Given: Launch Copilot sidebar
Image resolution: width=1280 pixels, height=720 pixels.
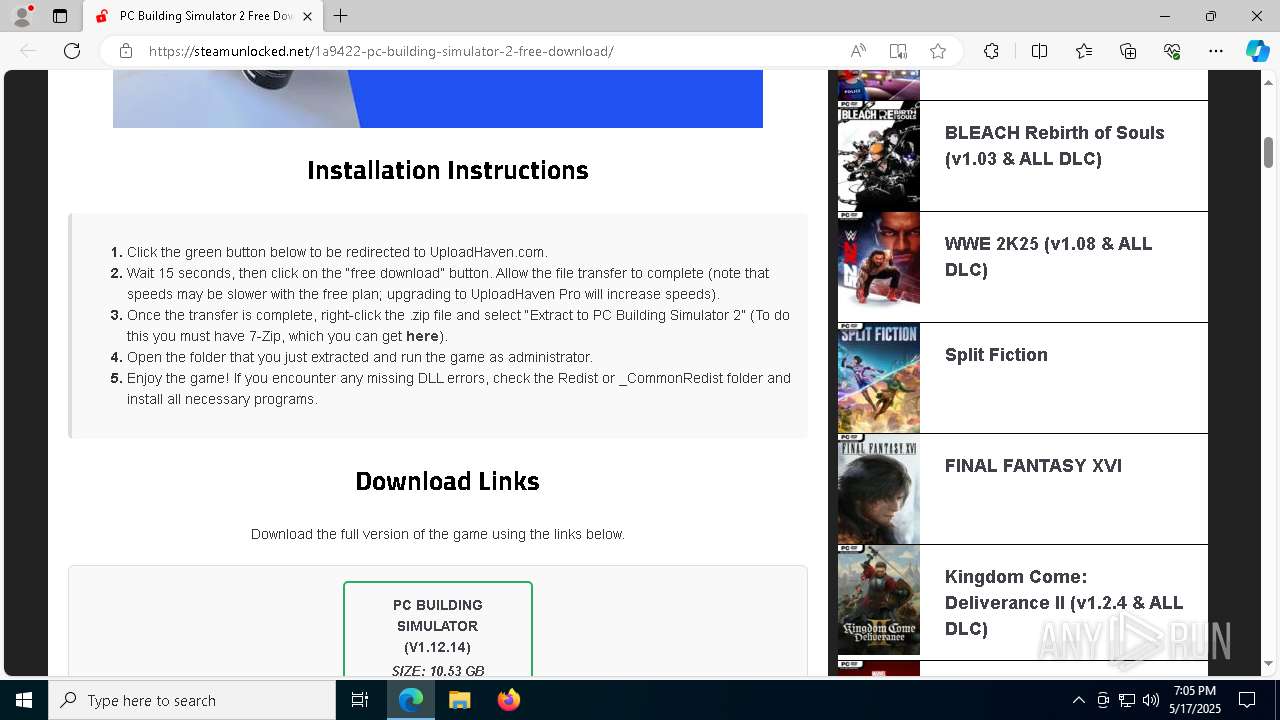Looking at the screenshot, I should coord(1257,51).
